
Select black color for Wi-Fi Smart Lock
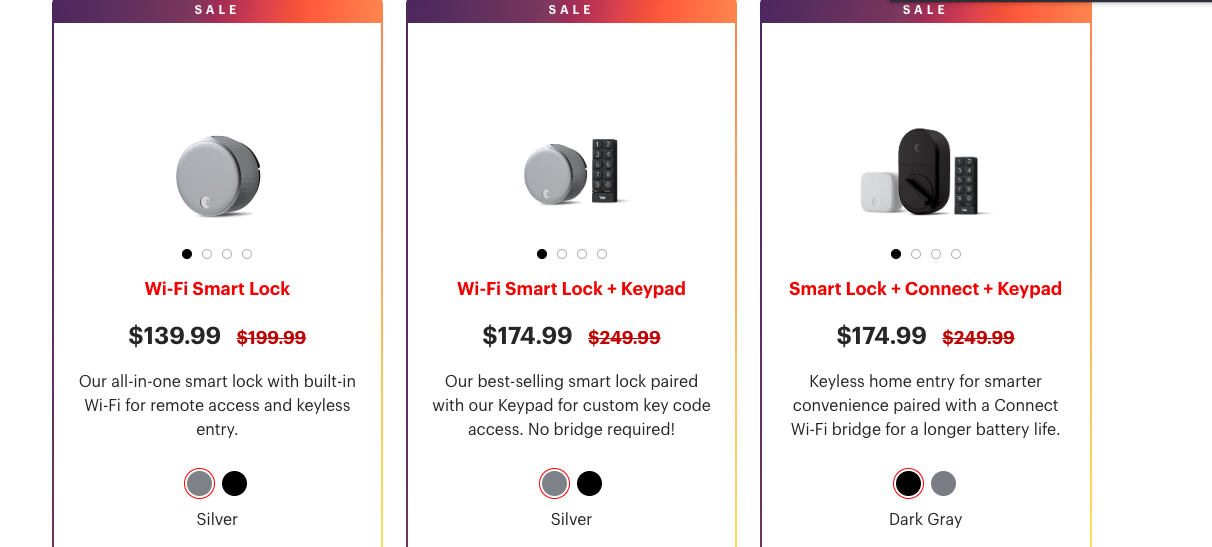coord(235,484)
